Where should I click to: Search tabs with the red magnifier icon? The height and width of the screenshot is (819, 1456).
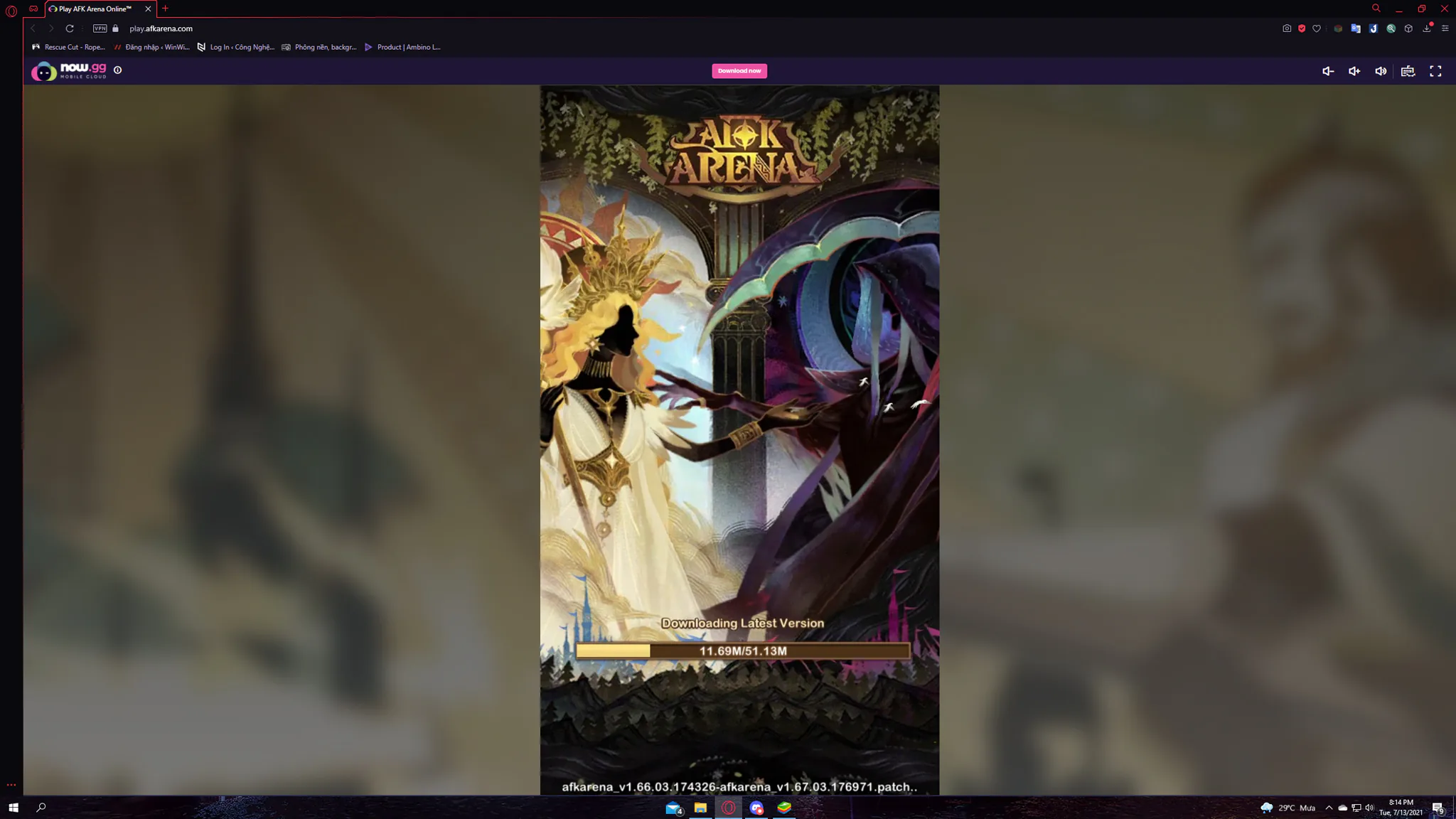pos(1376,9)
